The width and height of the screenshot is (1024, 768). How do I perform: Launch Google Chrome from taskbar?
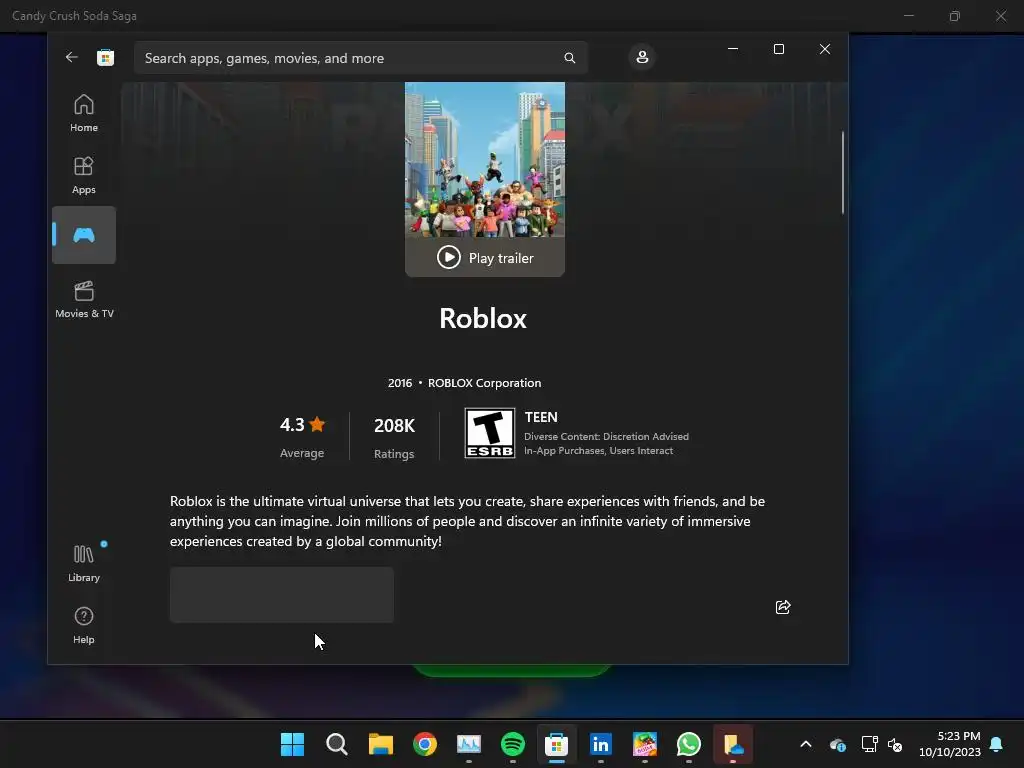[424, 744]
